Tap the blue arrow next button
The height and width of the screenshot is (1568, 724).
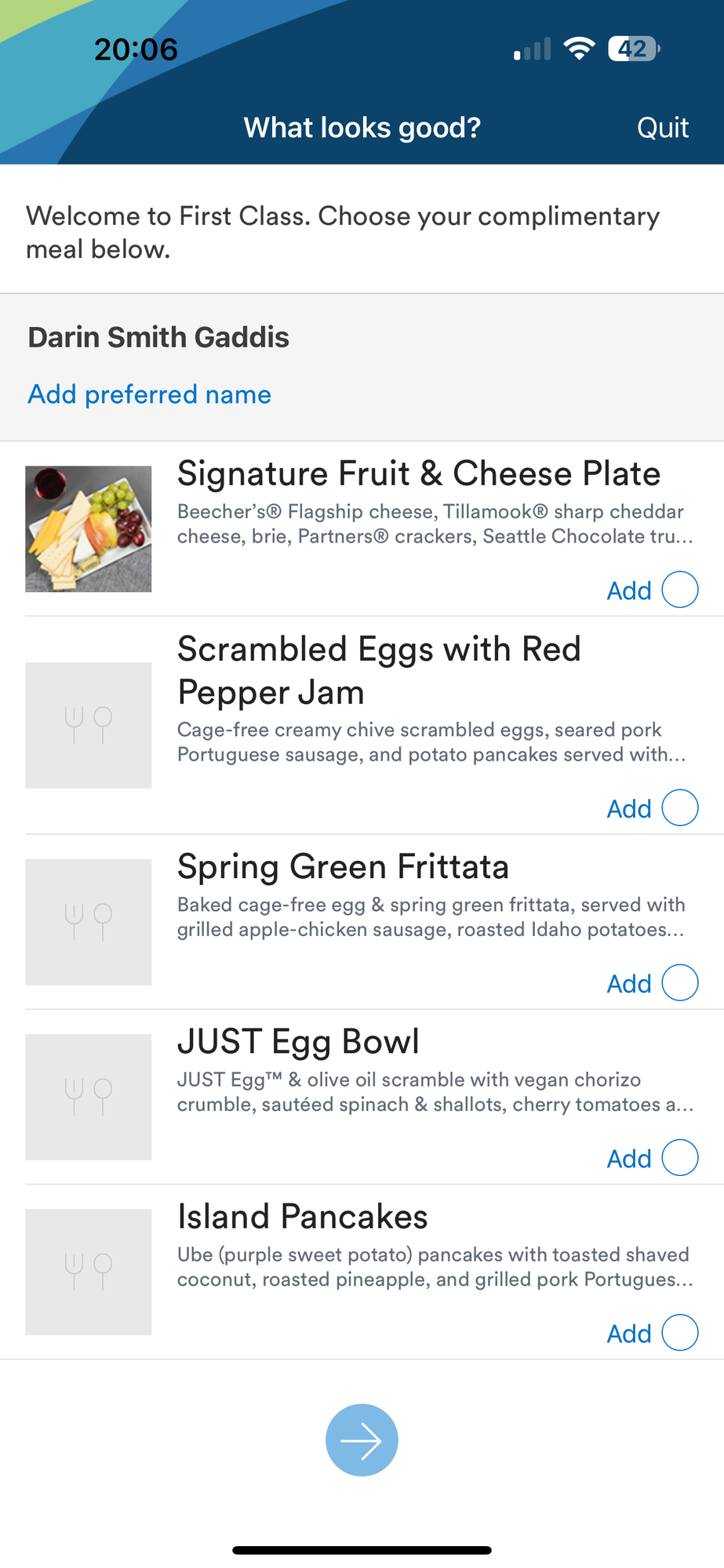point(362,1439)
